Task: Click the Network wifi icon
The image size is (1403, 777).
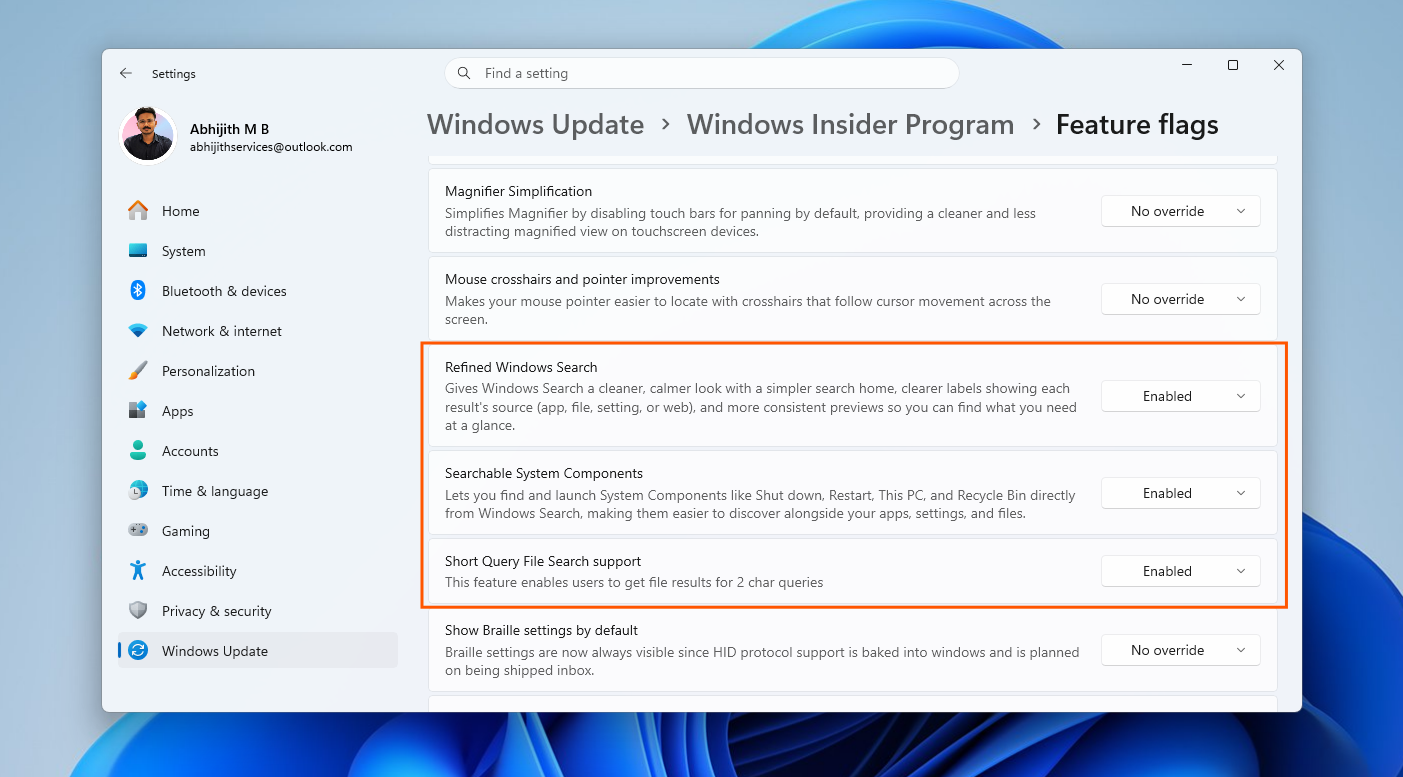Action: (138, 331)
